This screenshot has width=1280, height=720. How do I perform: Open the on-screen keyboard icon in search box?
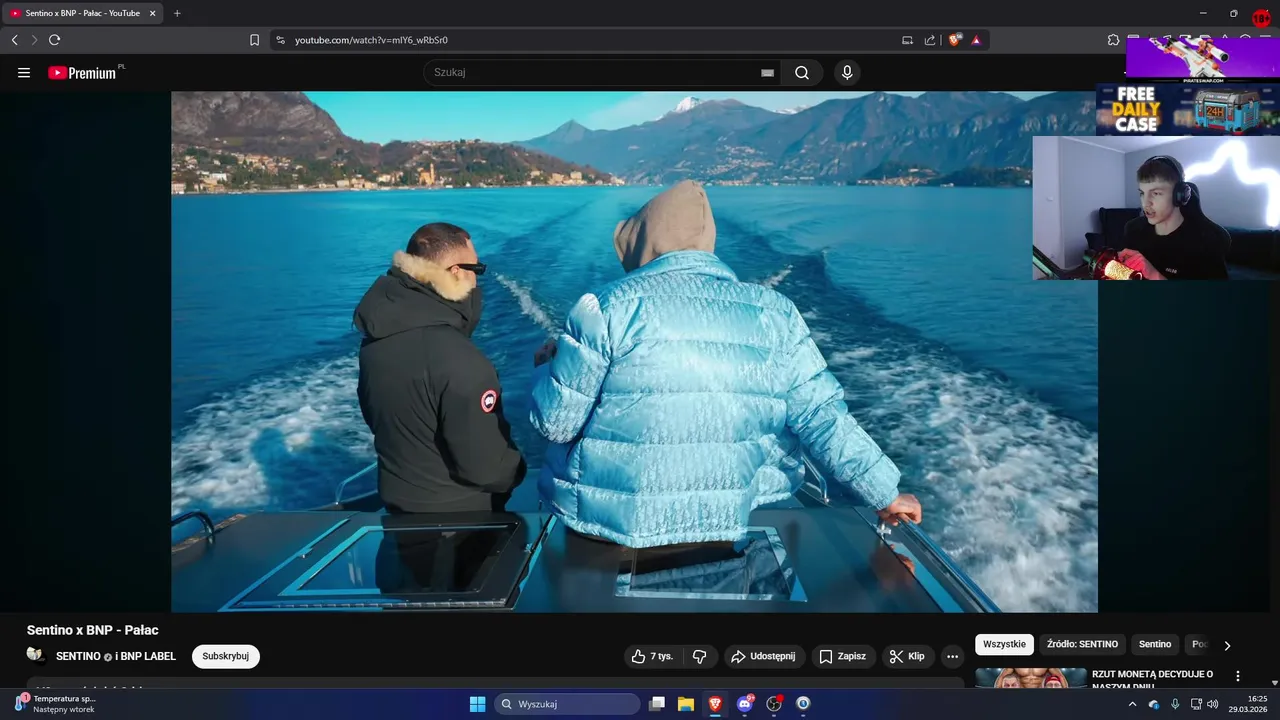pos(767,73)
